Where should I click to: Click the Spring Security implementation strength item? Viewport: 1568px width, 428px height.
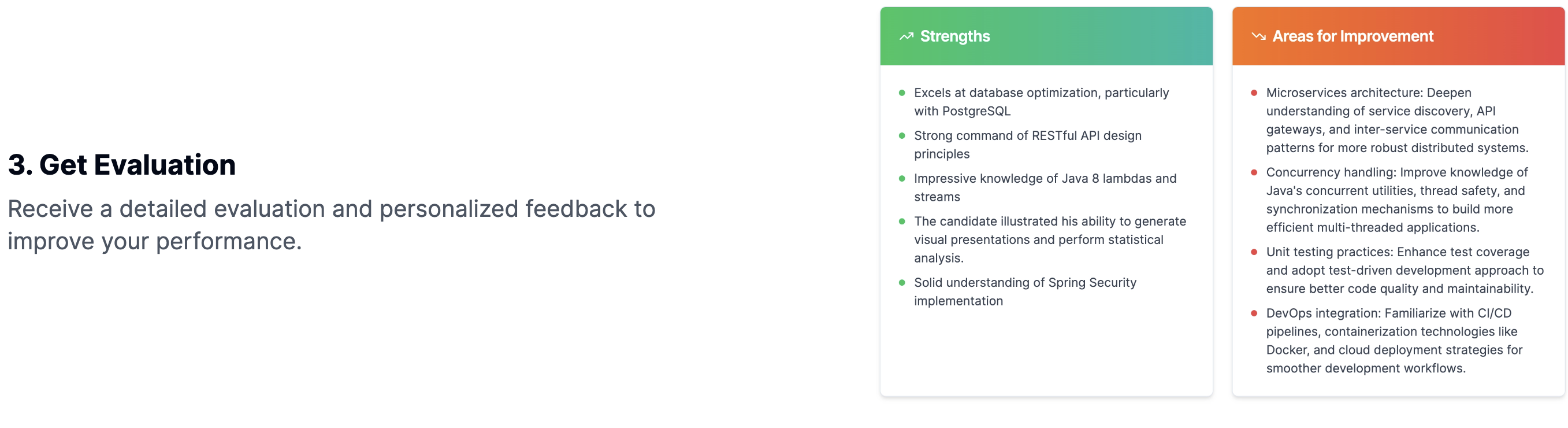coord(1025,292)
